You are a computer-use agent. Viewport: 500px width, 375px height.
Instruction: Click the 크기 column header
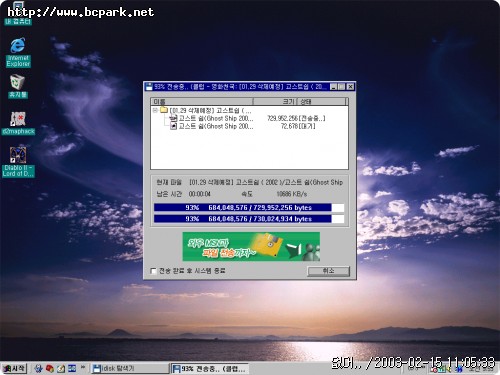tap(274, 101)
